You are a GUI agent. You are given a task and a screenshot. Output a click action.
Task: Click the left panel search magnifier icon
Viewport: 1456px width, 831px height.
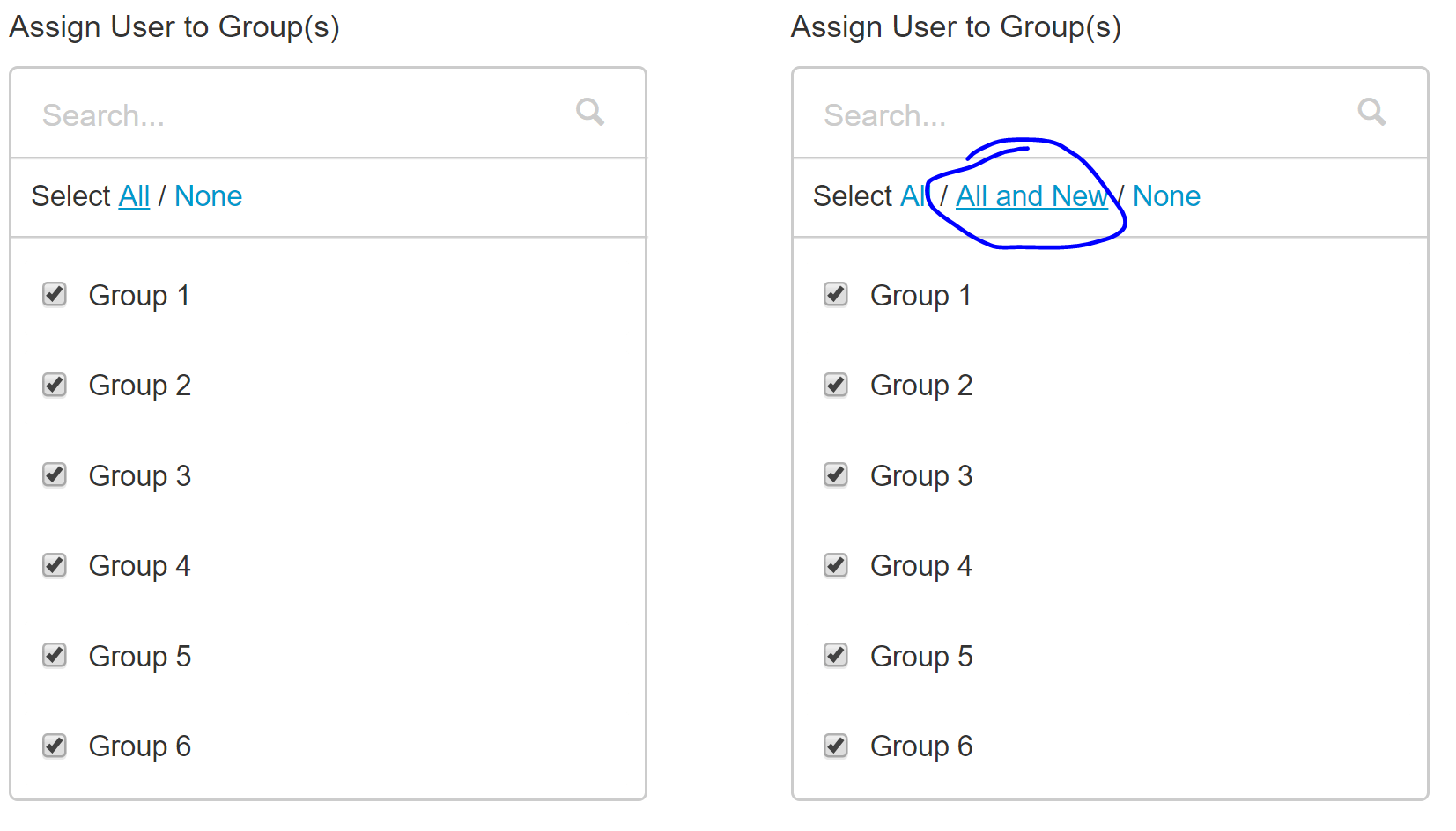click(589, 112)
